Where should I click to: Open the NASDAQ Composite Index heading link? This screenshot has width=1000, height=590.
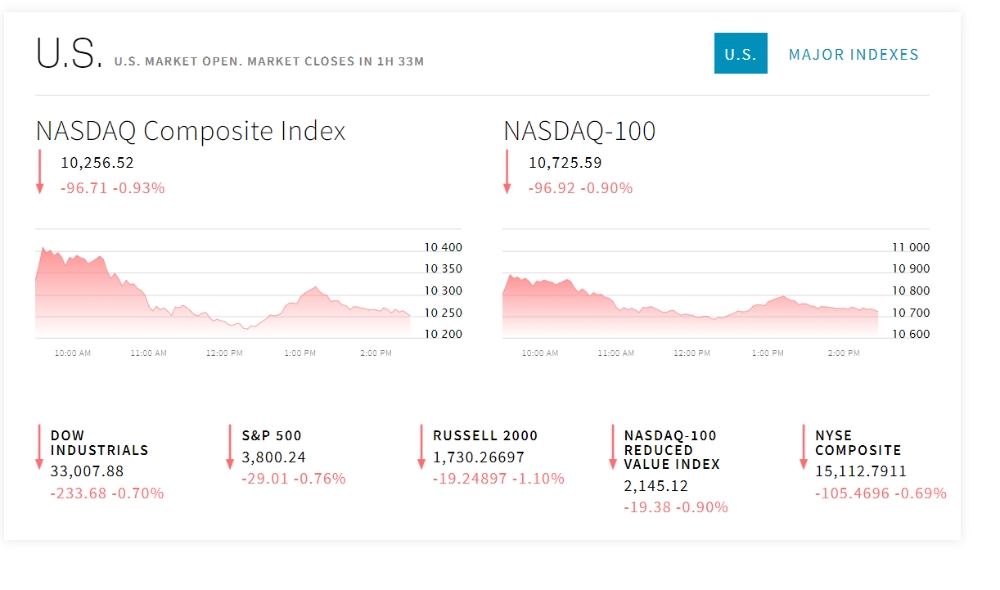tap(190, 131)
